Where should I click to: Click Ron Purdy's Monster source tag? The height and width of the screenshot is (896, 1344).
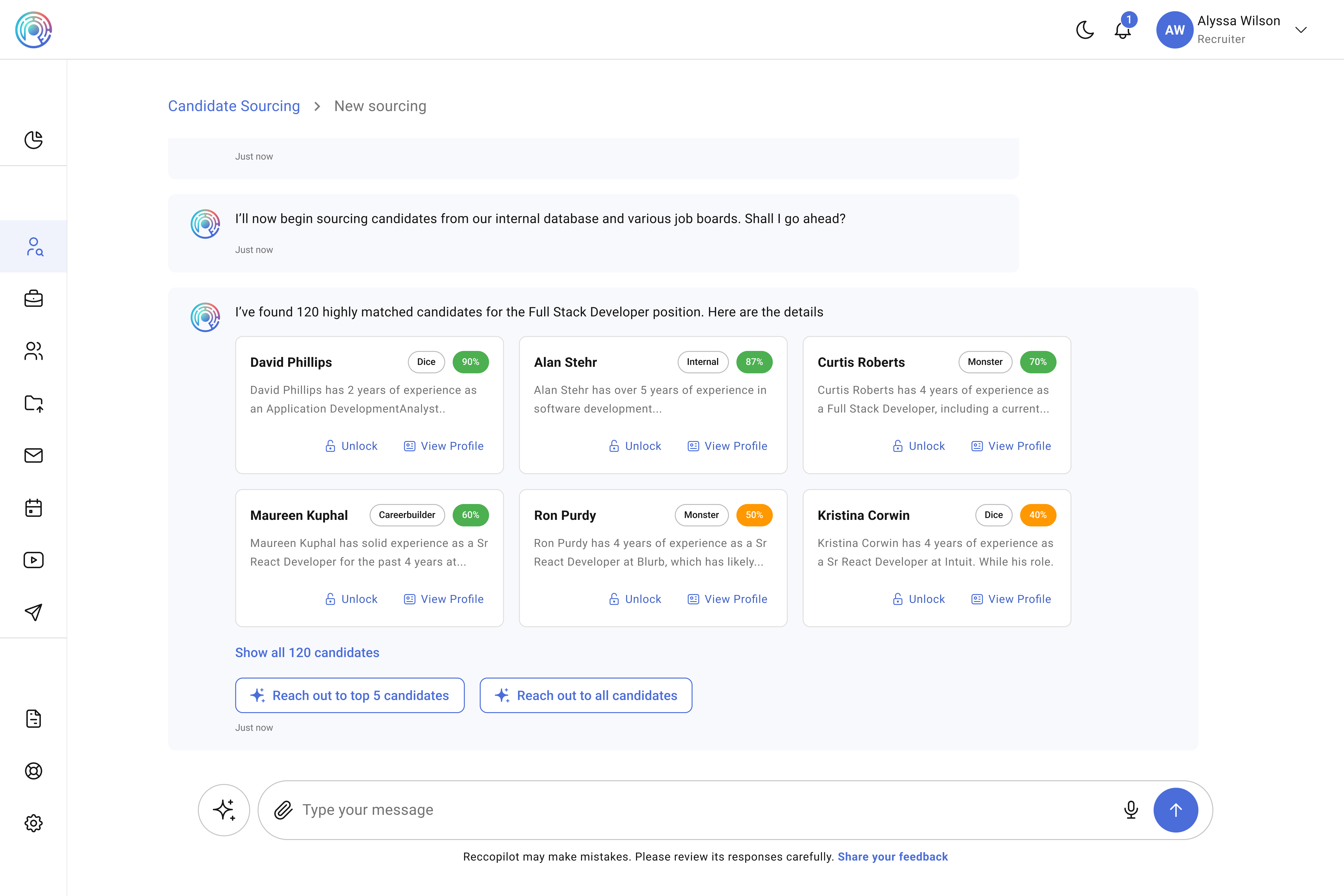[x=701, y=515]
